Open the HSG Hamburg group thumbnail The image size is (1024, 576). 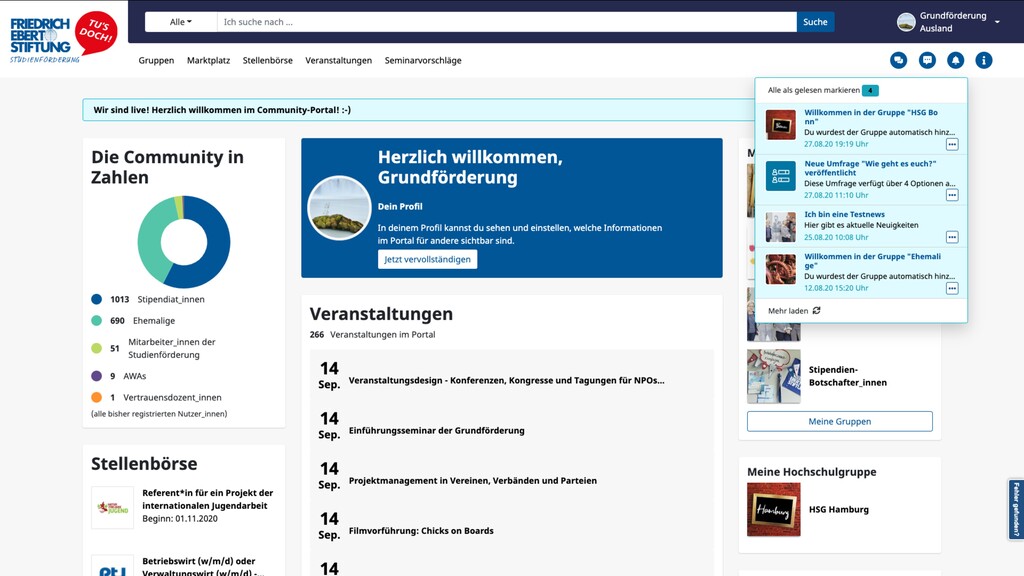pos(773,510)
